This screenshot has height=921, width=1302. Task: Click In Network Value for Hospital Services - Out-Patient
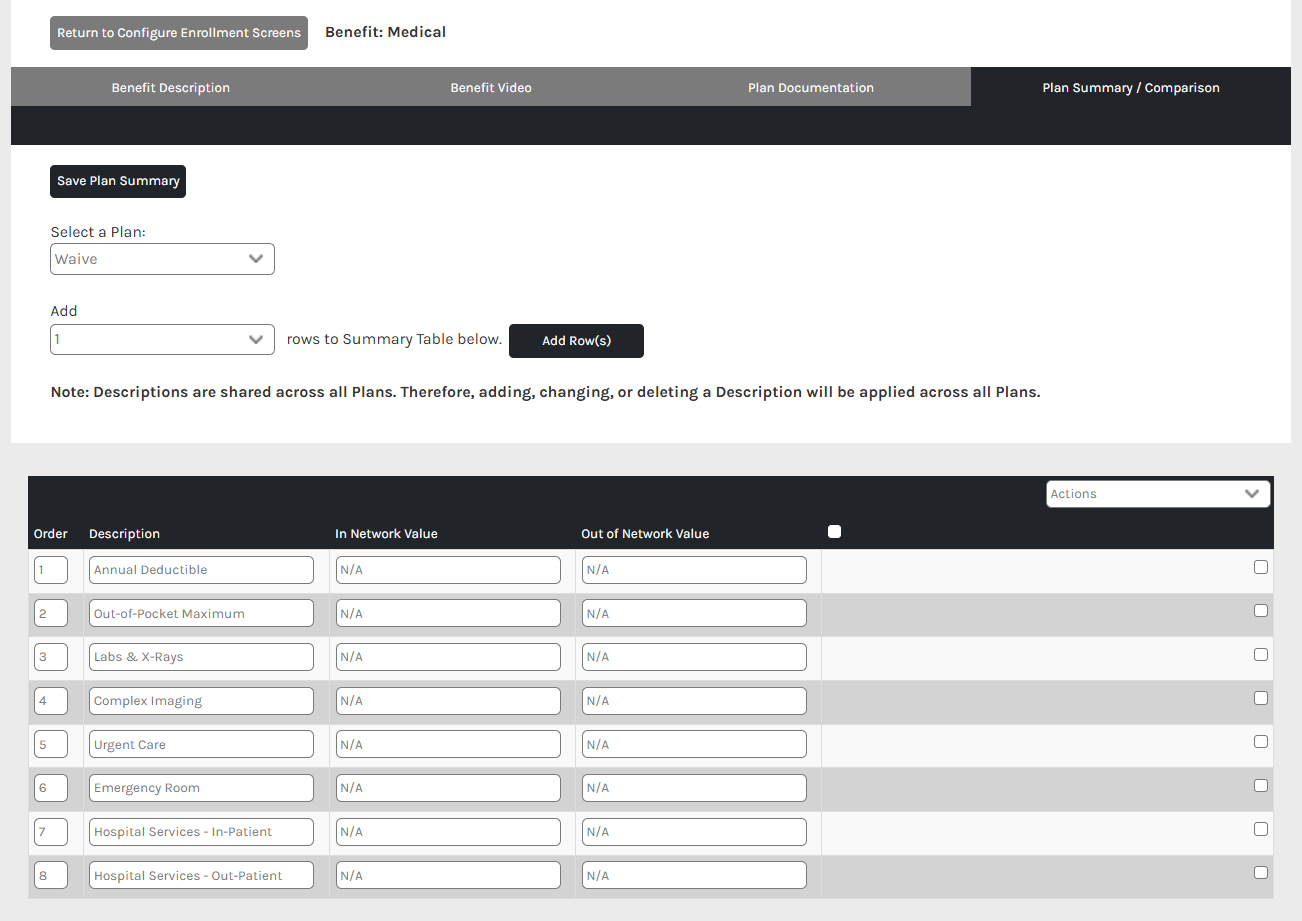coord(448,875)
